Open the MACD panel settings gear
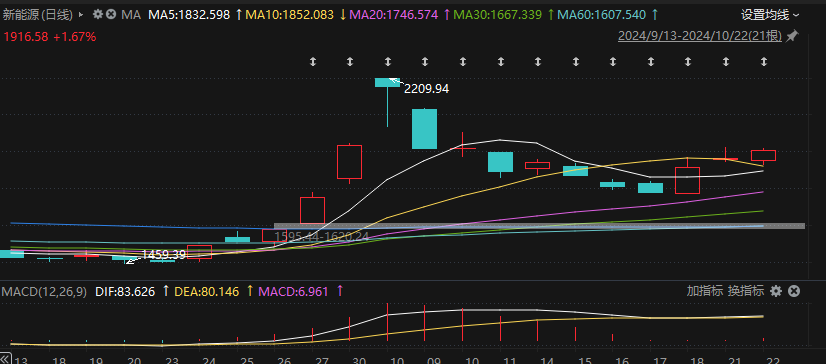Viewport: 826px width, 364px height. click(x=775, y=291)
